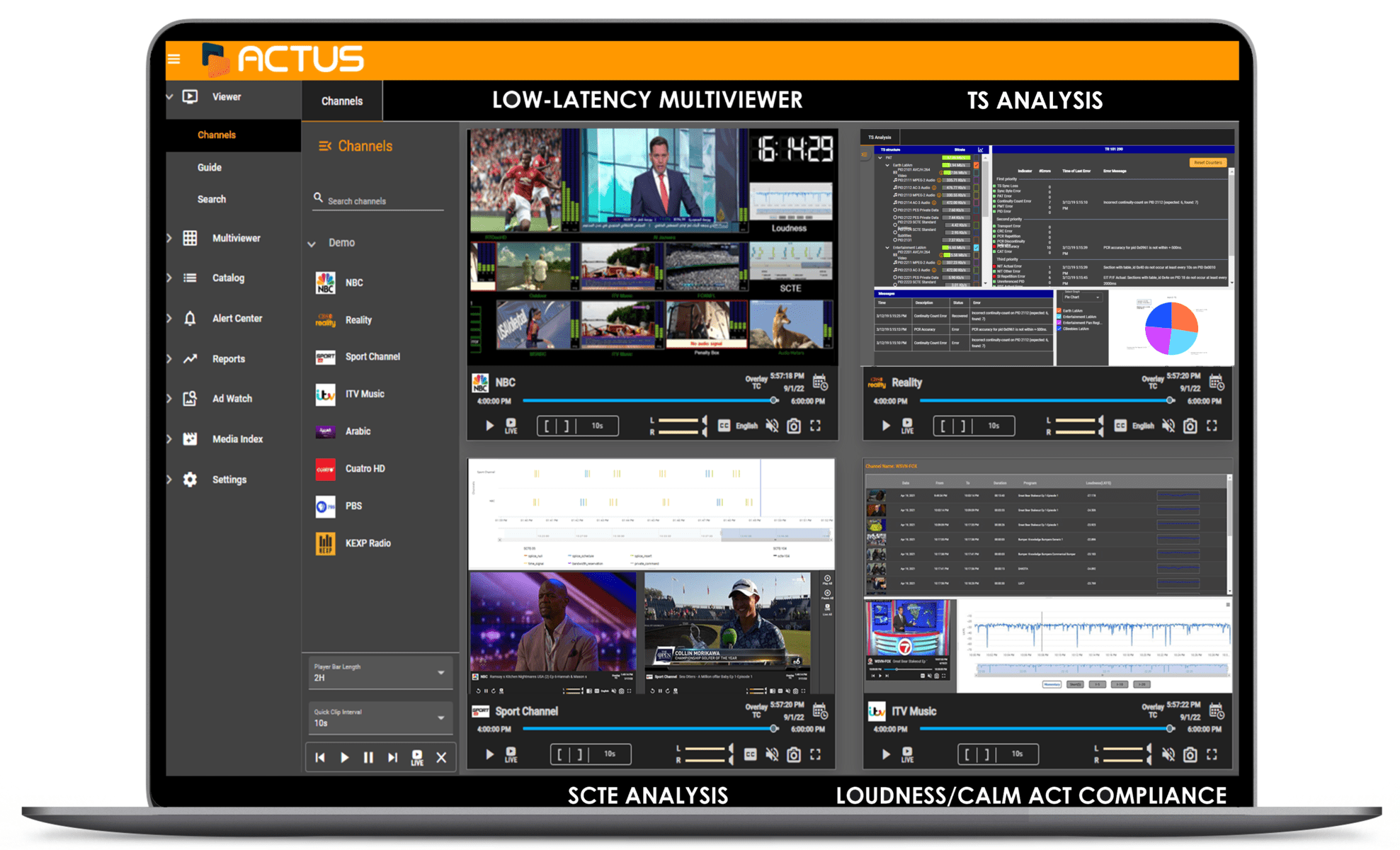Take a snapshot on the Sport Channel player
The image size is (1400, 850).
(x=794, y=754)
